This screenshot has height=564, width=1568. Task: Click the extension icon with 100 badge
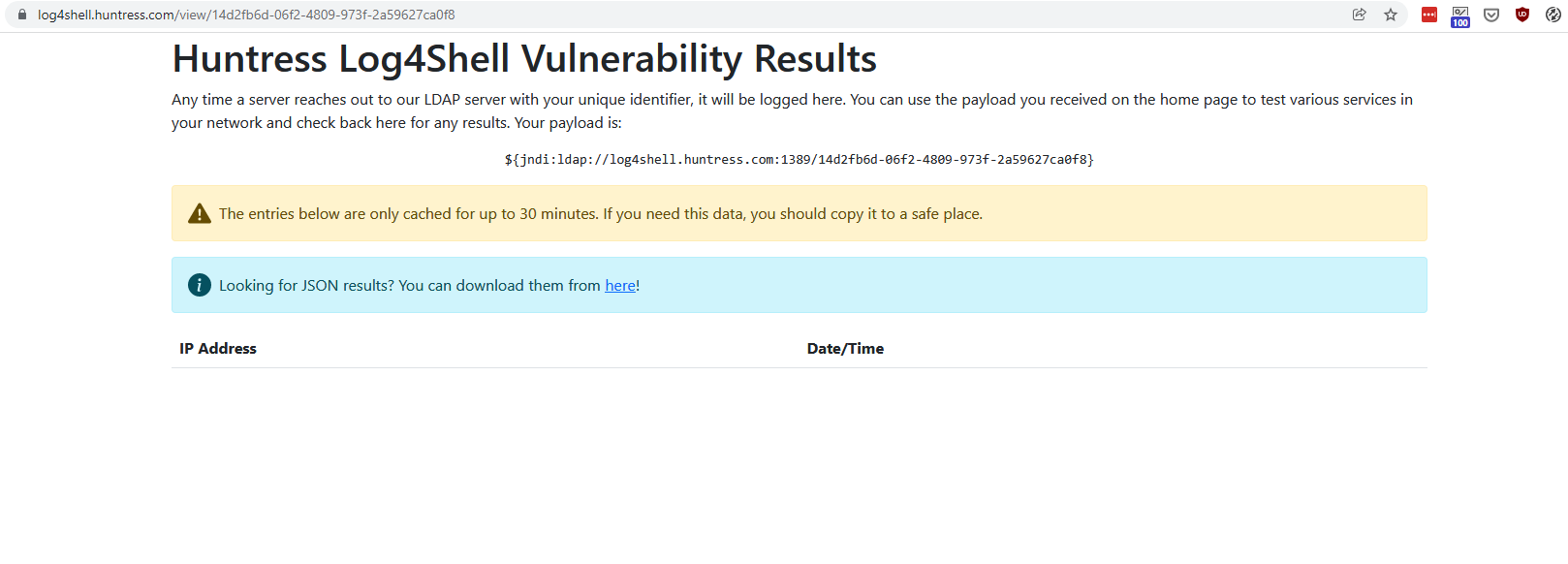coord(1460,16)
